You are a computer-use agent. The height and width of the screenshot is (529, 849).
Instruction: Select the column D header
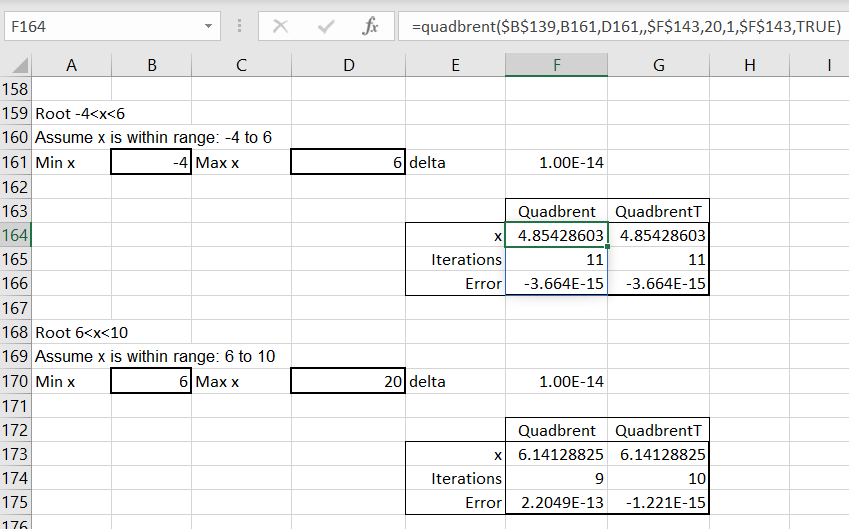pyautogui.click(x=348, y=65)
